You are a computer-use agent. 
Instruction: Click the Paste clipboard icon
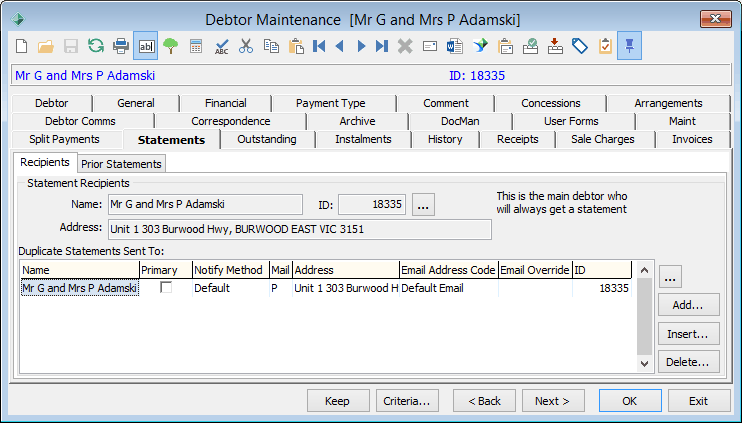[296, 46]
